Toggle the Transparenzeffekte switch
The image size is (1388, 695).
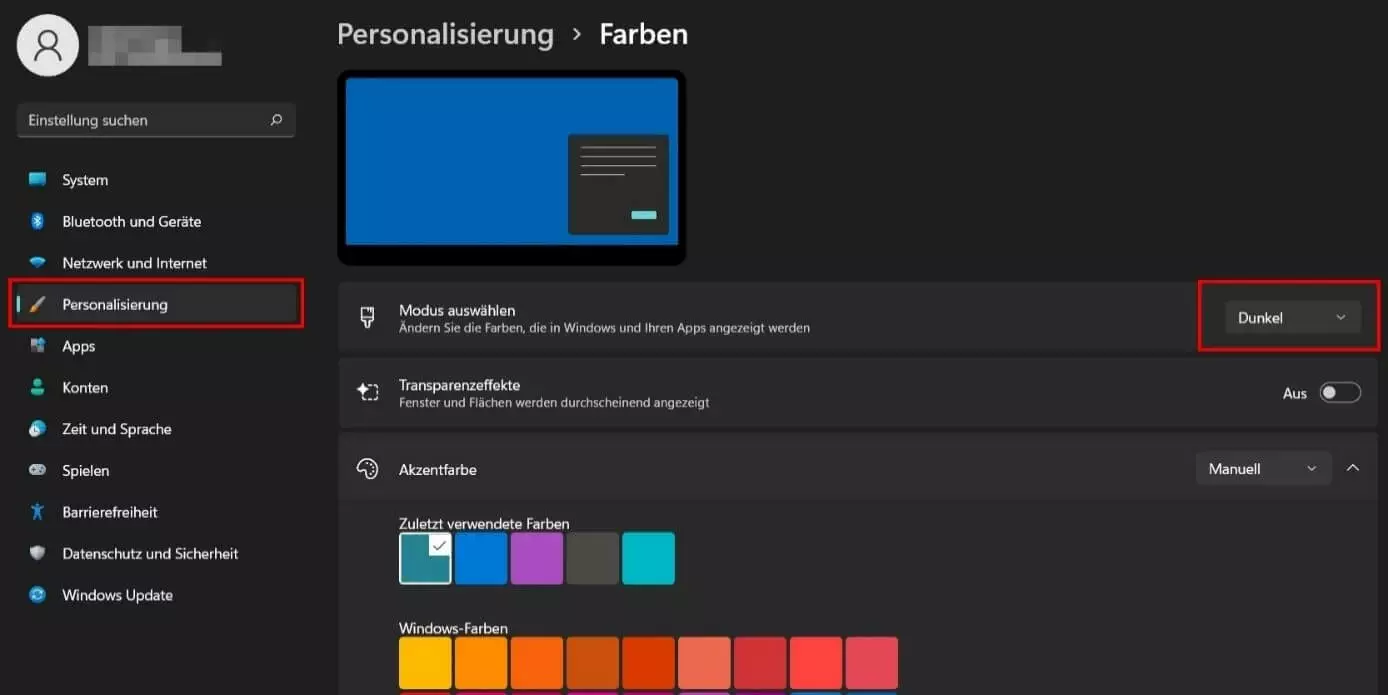pos(1339,393)
